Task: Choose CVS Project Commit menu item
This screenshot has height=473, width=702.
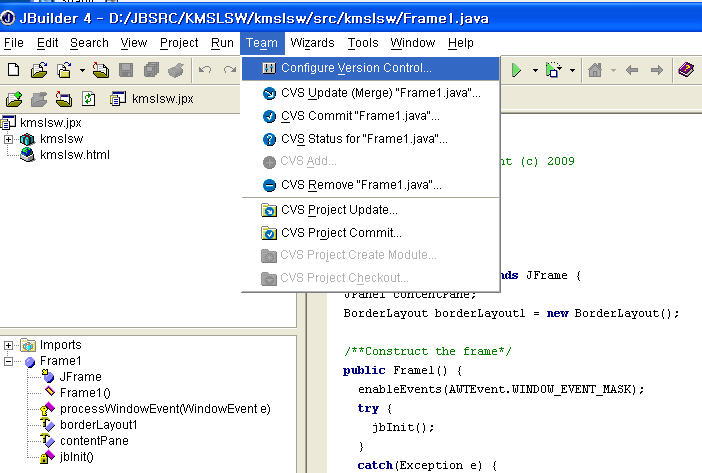Action: pyautogui.click(x=370, y=233)
